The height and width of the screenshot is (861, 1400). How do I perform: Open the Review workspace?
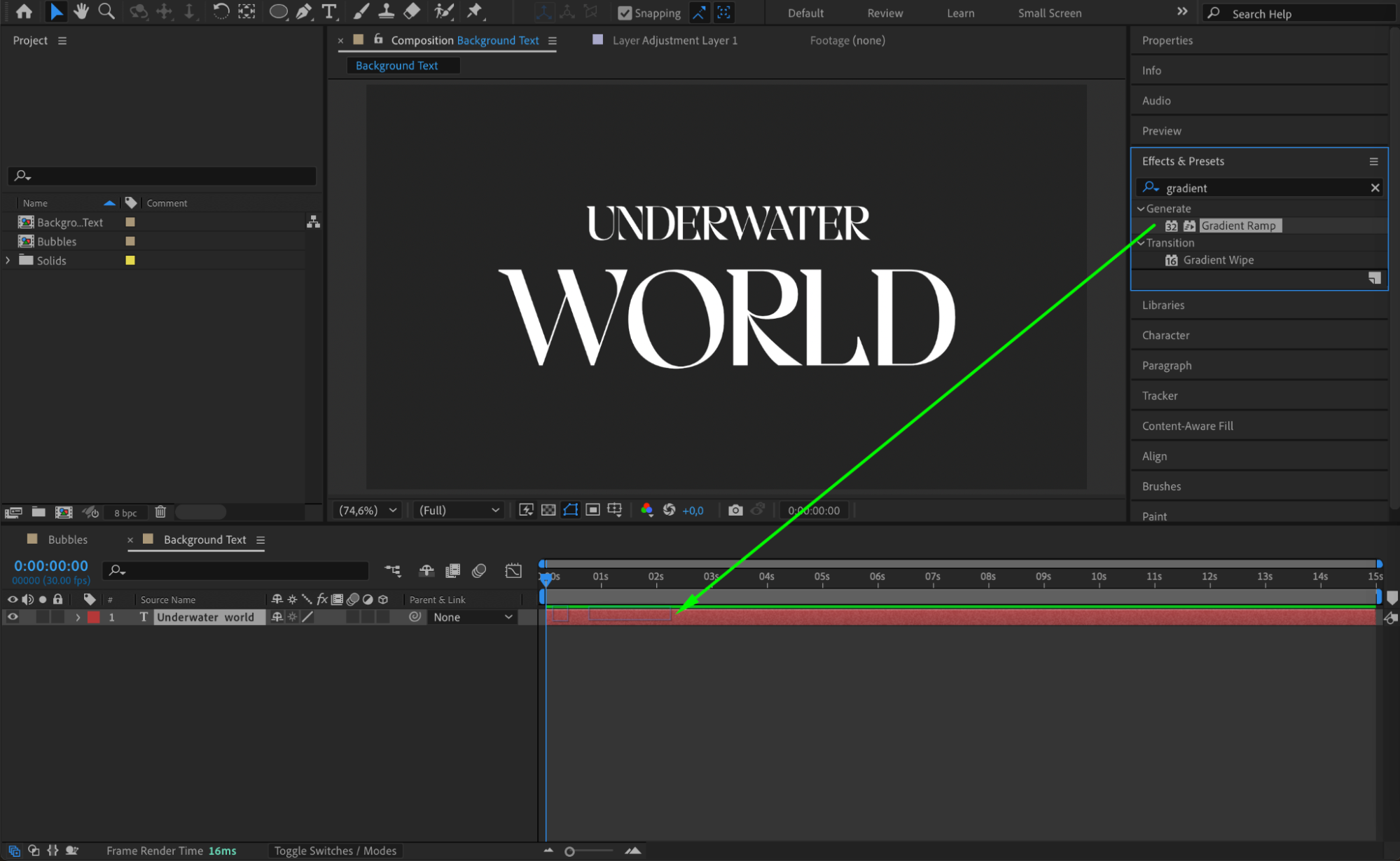(885, 13)
